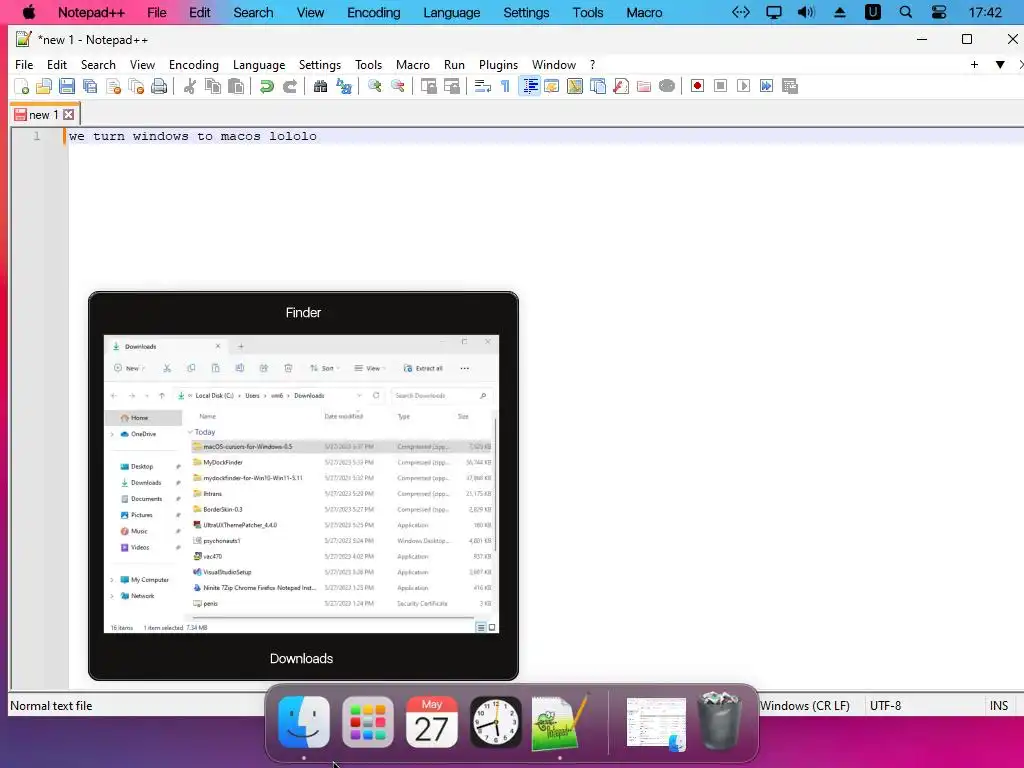Screen dimensions: 1024x768
Task: Open Finder from the dock
Action: click(x=304, y=722)
